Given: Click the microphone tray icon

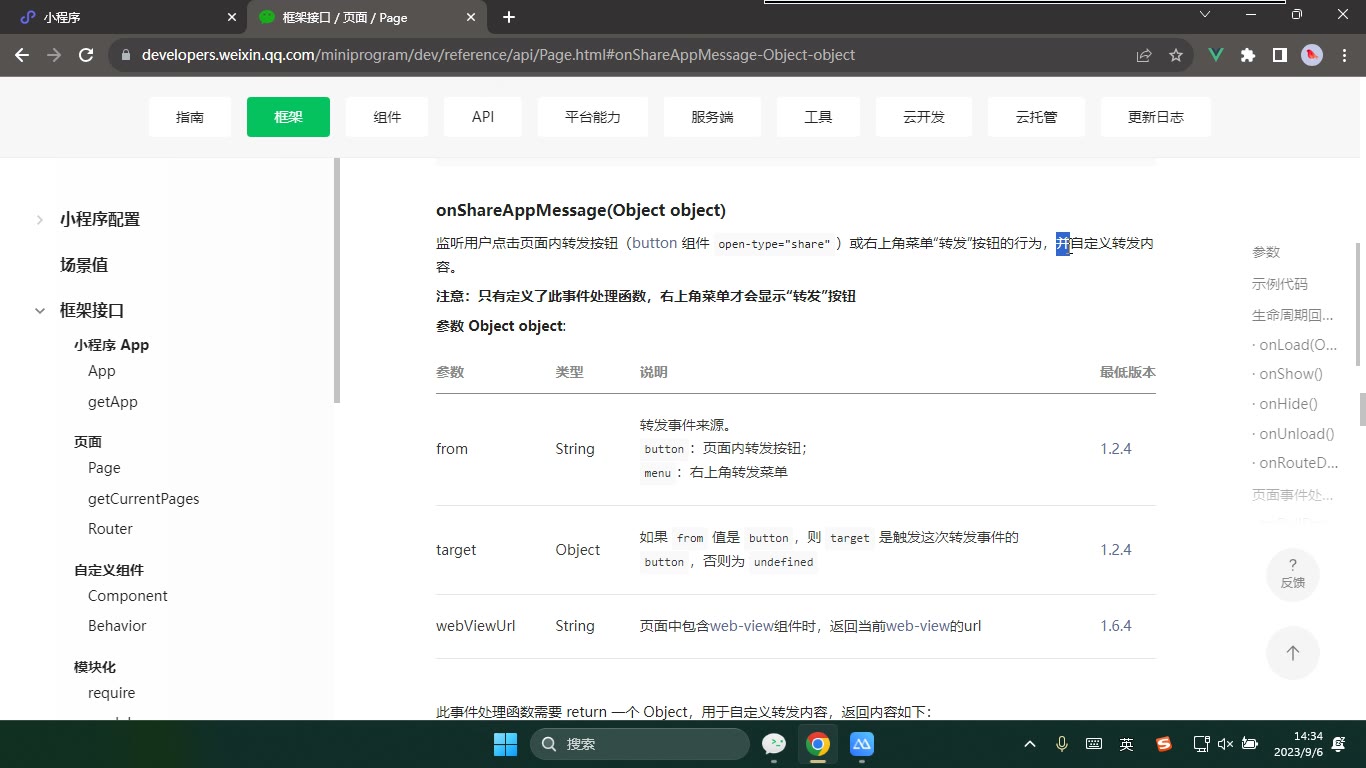Looking at the screenshot, I should (1062, 744).
